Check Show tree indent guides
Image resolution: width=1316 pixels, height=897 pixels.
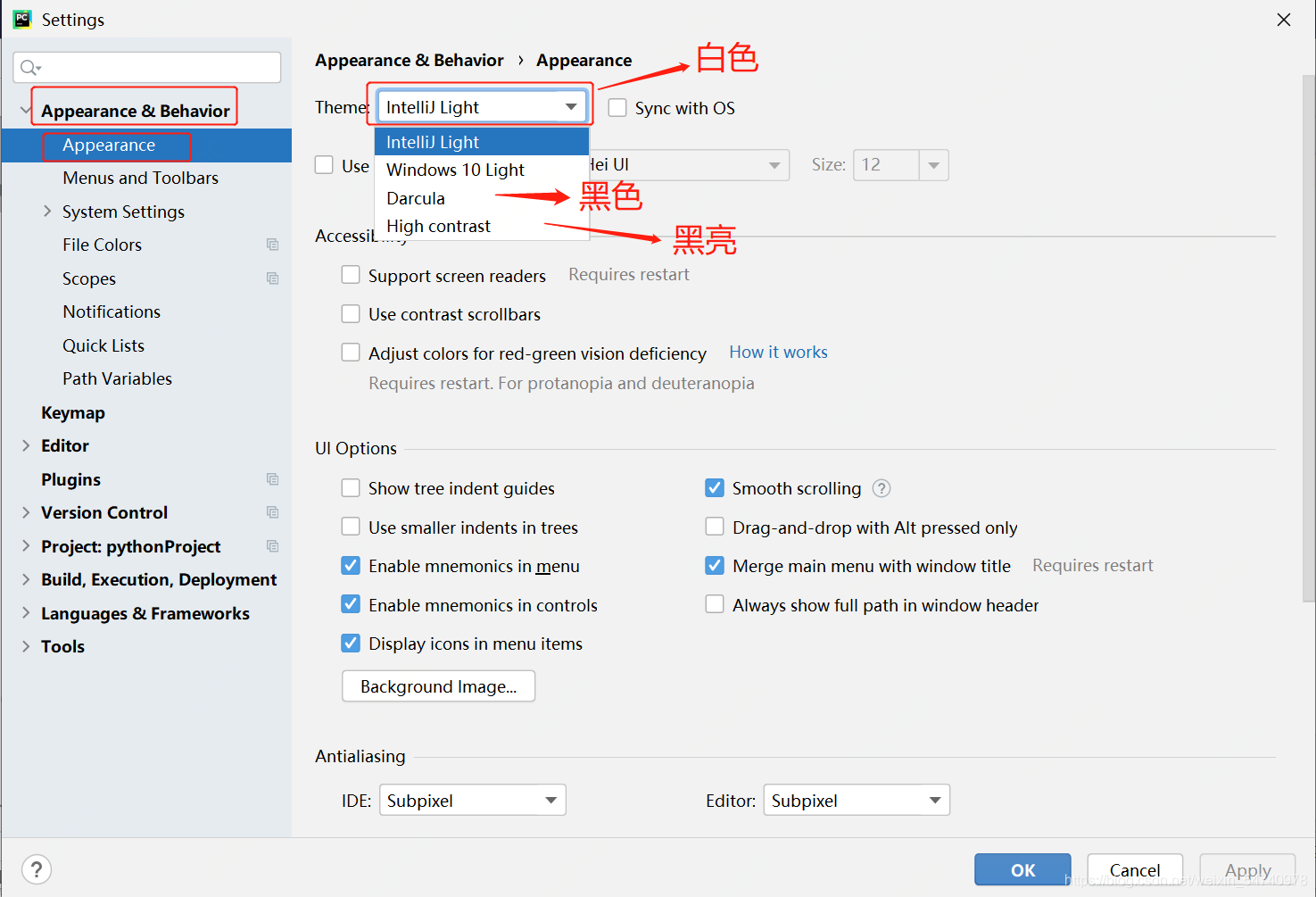[351, 488]
